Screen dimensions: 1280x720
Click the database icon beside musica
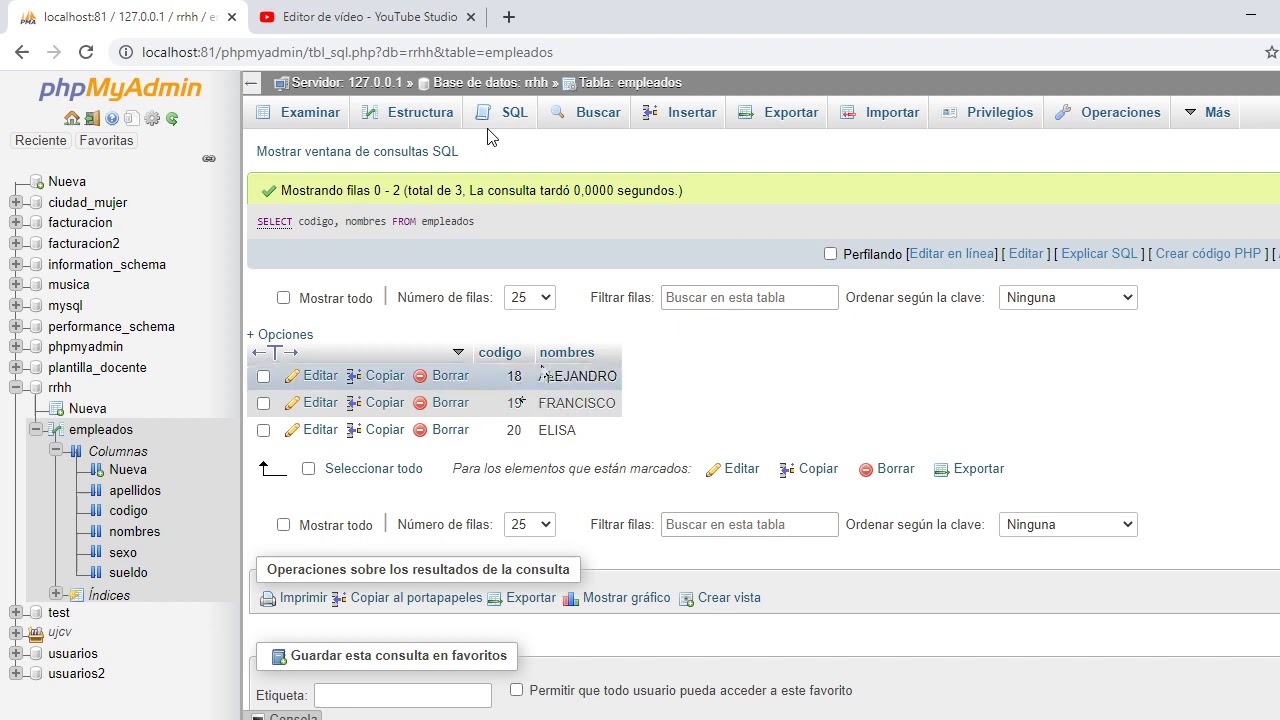[x=36, y=285]
